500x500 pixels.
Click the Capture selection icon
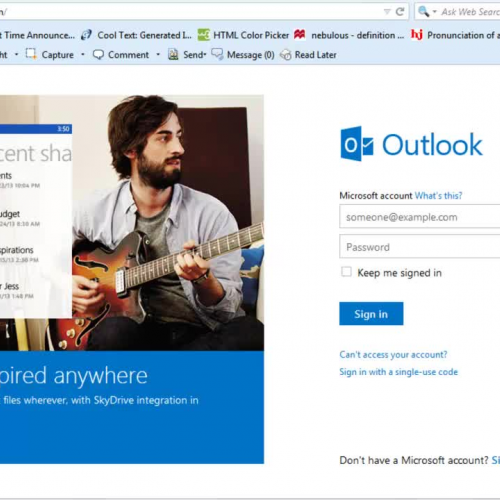(31, 54)
